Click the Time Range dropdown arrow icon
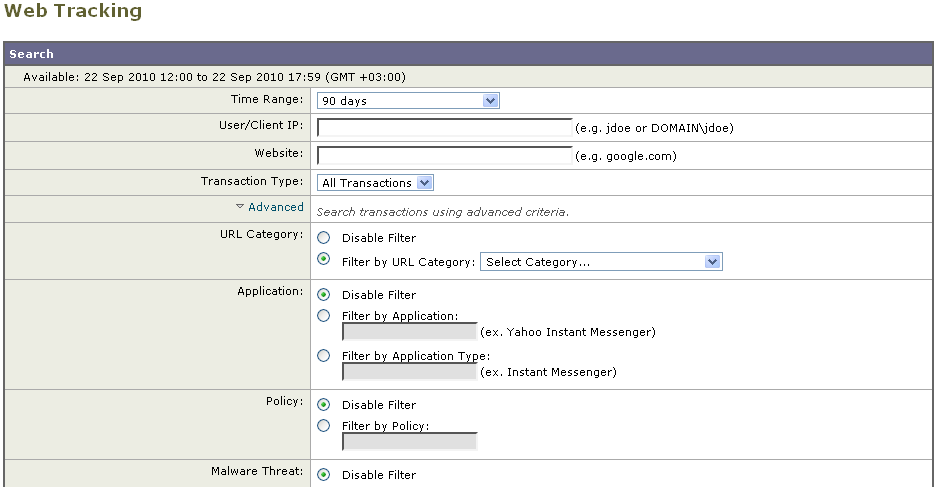Image resolution: width=938 pixels, height=487 pixels. click(491, 101)
